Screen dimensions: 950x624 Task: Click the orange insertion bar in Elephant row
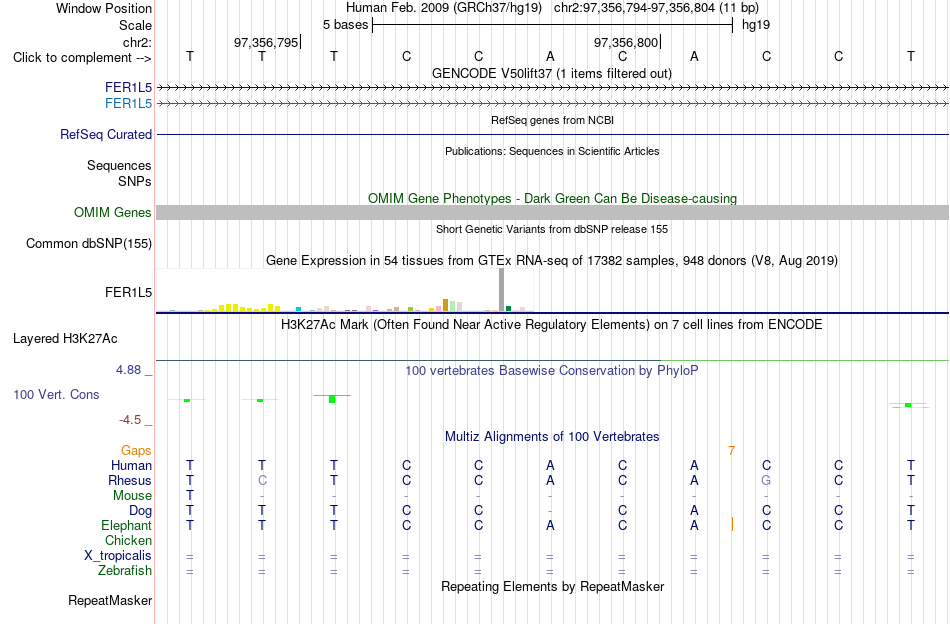click(732, 524)
